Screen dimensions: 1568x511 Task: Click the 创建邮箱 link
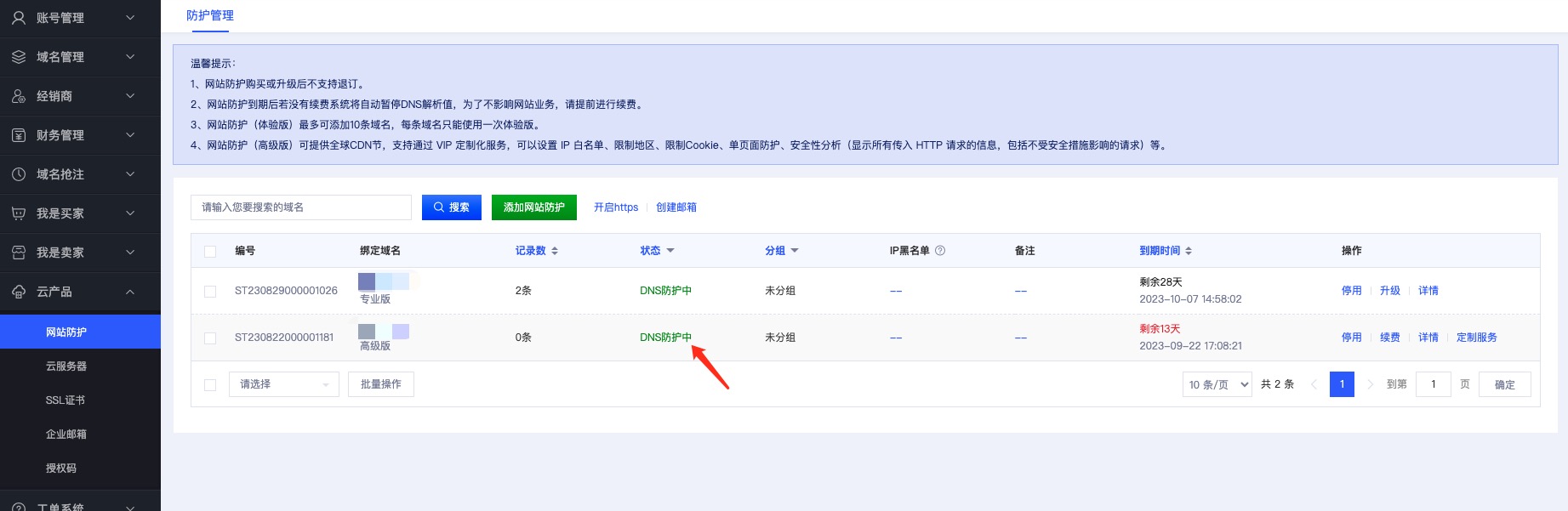click(676, 207)
